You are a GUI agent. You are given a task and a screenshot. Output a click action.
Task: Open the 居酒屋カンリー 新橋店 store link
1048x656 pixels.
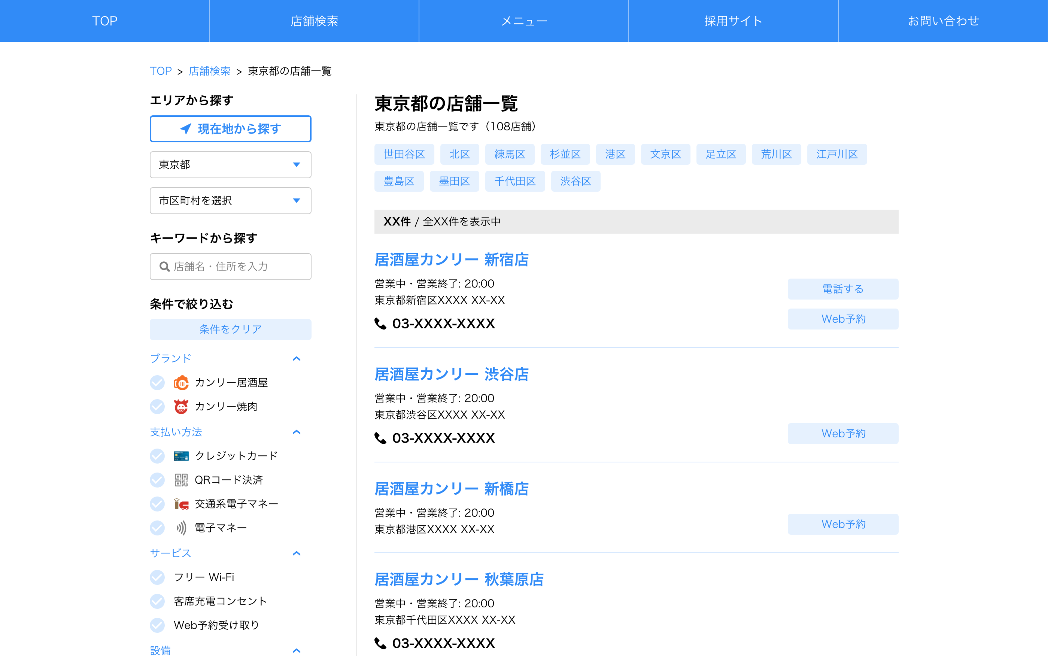pyautogui.click(x=451, y=489)
